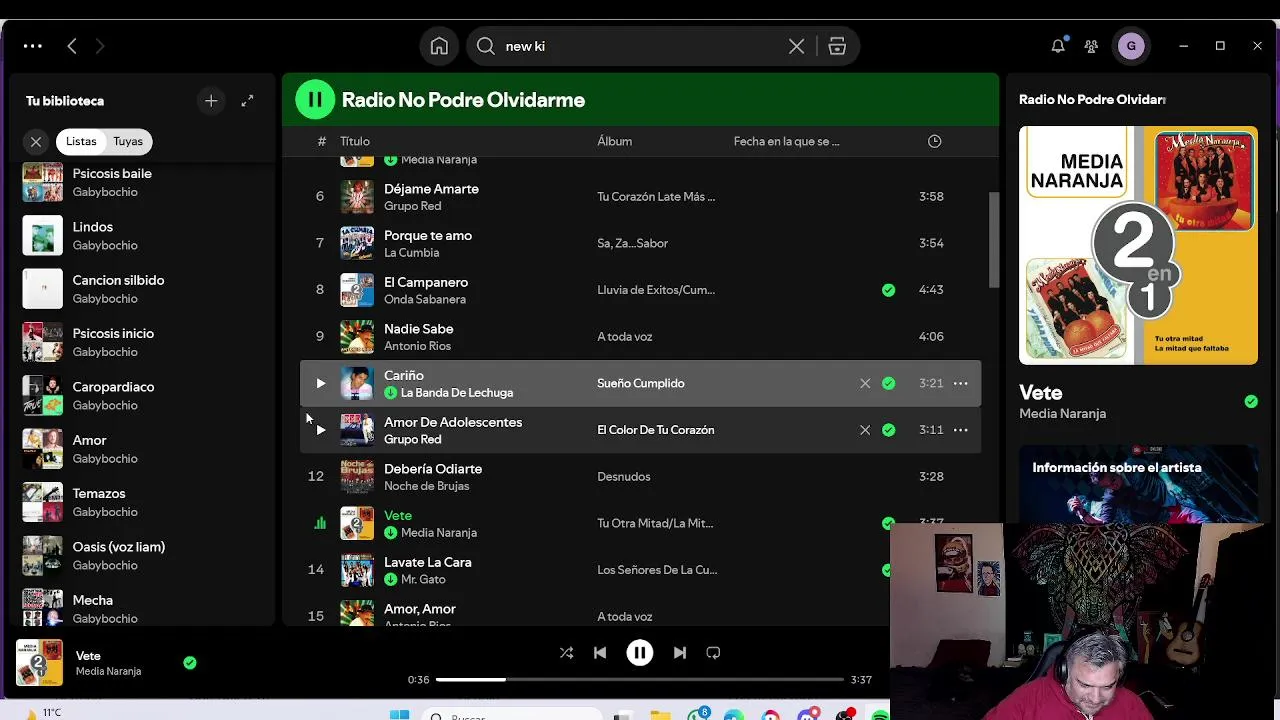Clear the search field text
This screenshot has height=720, width=1280.
(x=796, y=46)
